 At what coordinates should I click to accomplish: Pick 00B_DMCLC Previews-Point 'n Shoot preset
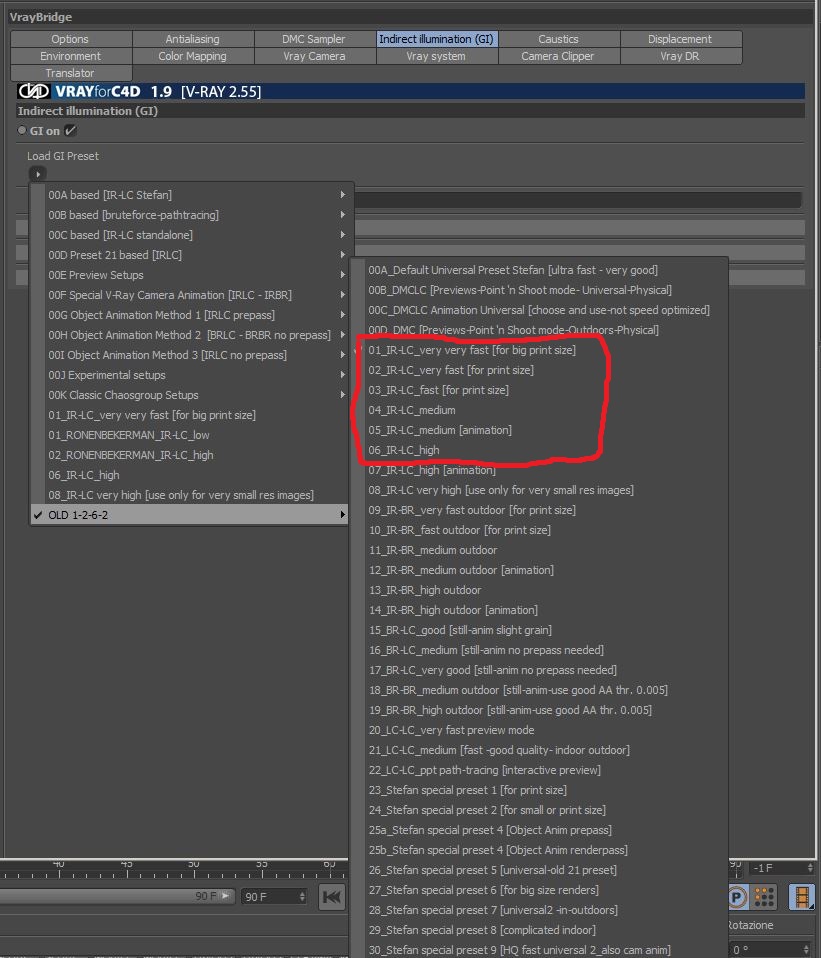[540, 290]
